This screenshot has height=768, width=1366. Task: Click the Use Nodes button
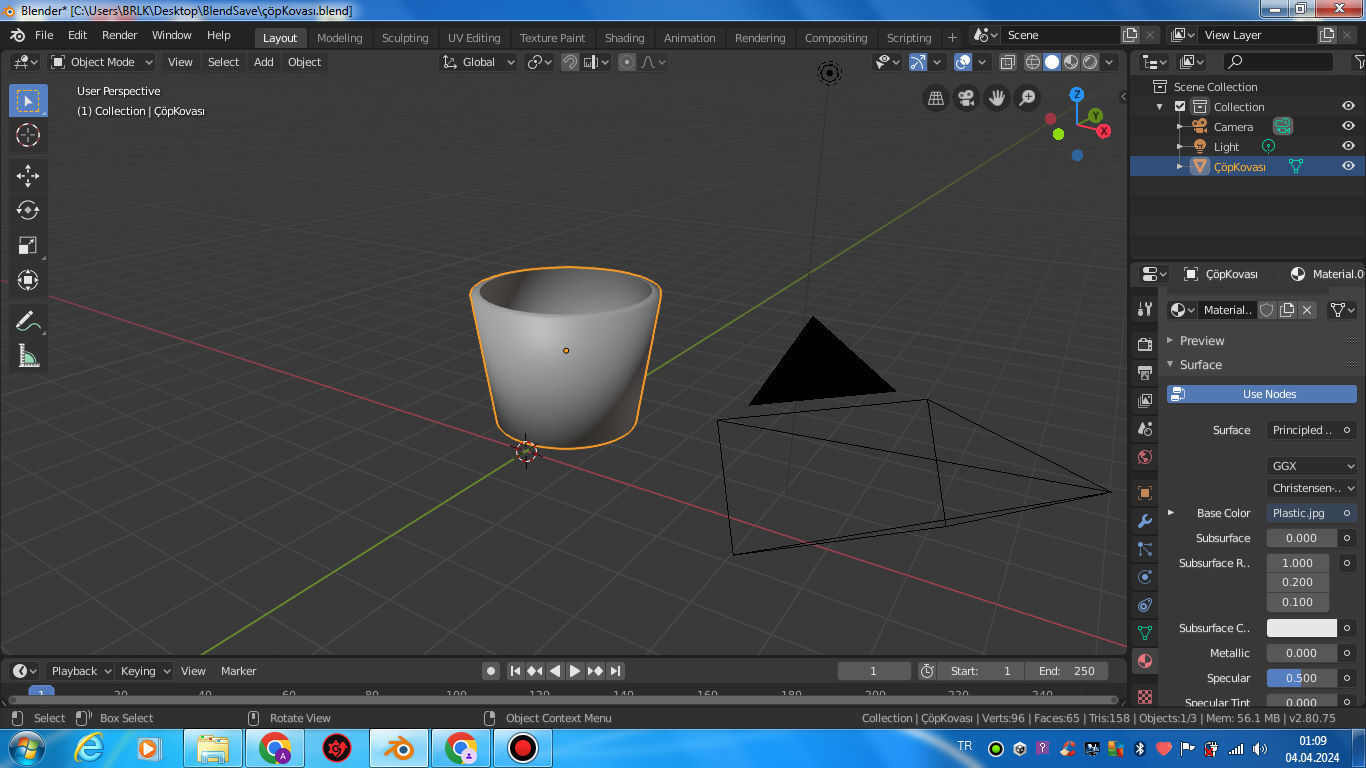coord(1262,394)
